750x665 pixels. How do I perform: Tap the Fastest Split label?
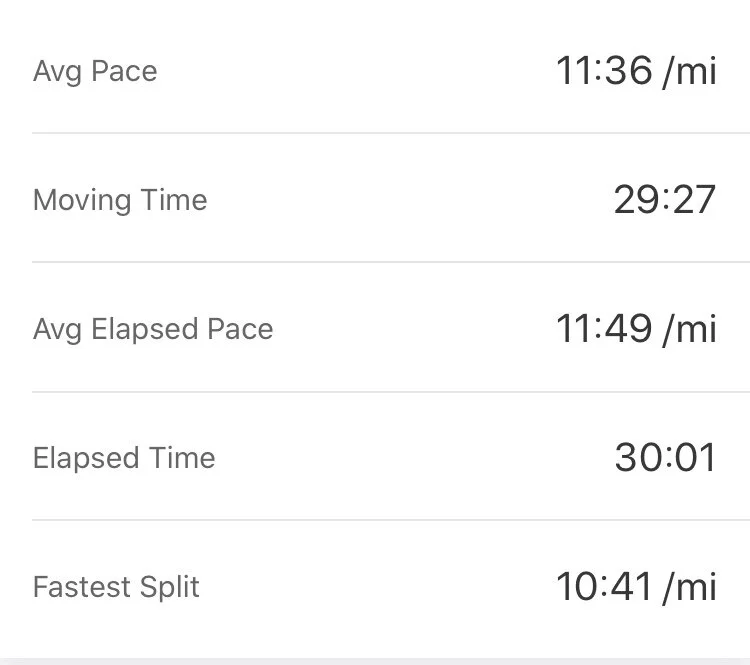[116, 586]
